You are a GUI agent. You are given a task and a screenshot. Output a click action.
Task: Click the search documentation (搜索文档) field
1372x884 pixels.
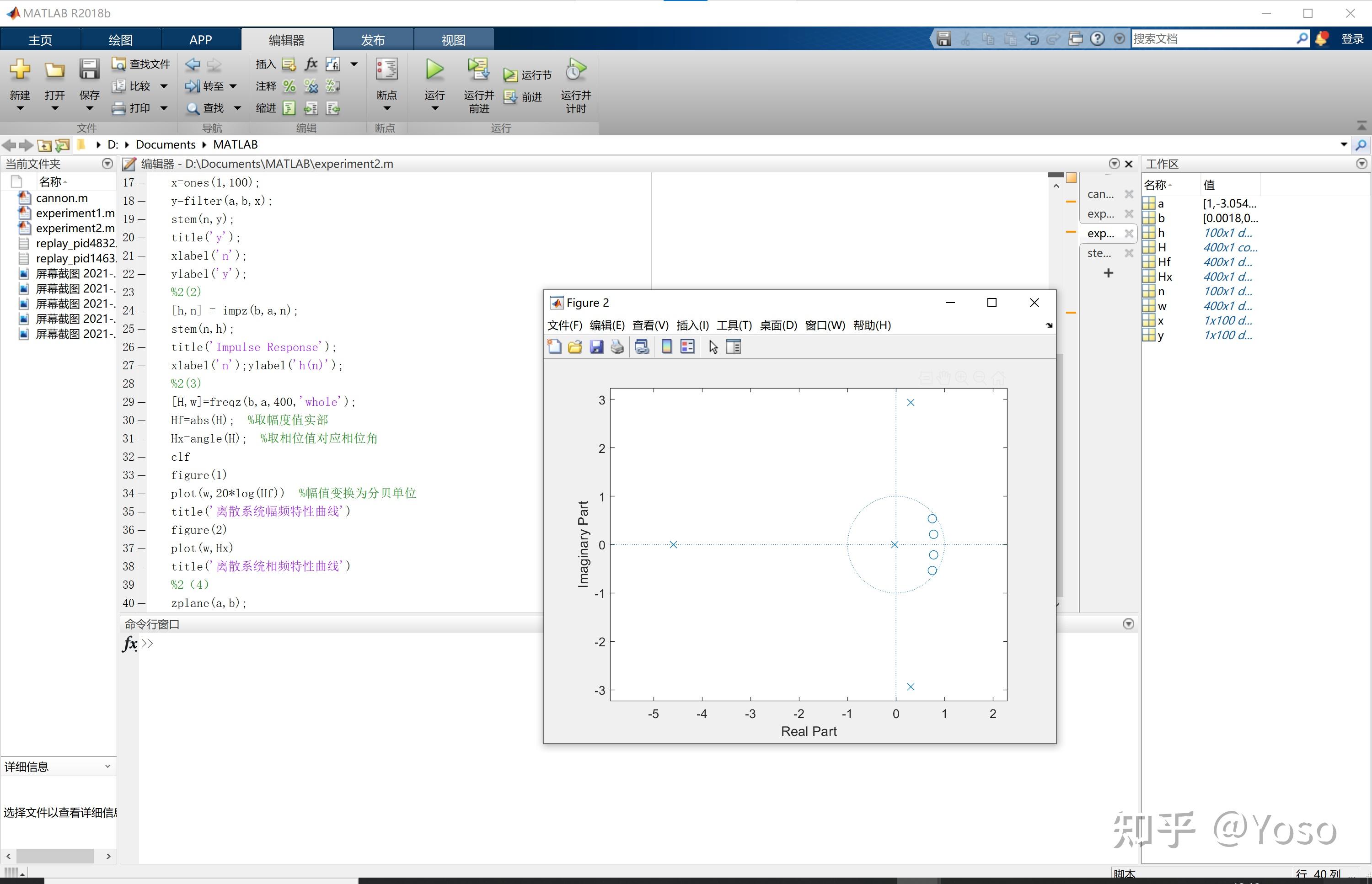click(x=1213, y=38)
